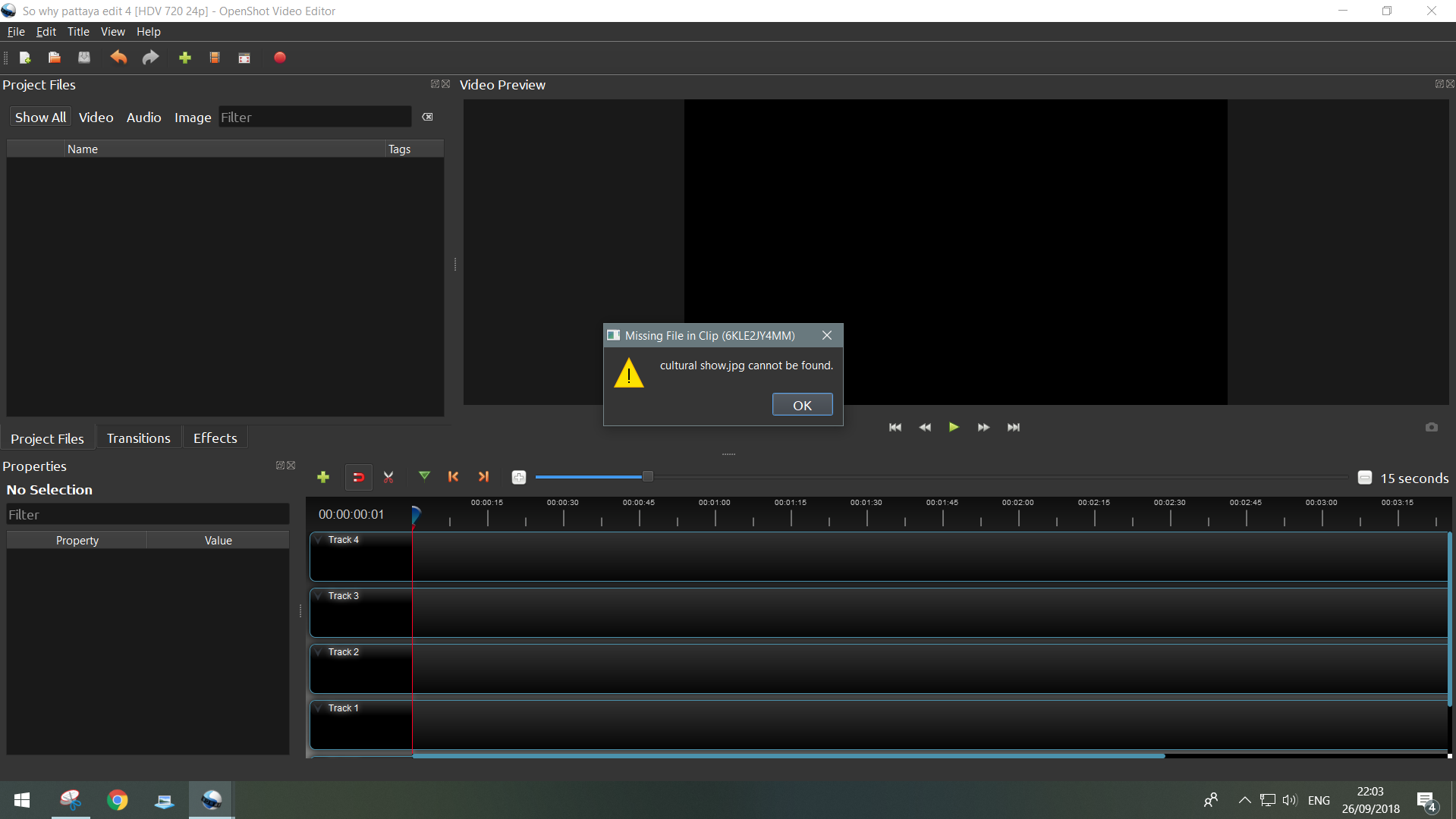The image size is (1456, 819).
Task: Toggle the razor tool scissors icon
Action: pyautogui.click(x=388, y=477)
